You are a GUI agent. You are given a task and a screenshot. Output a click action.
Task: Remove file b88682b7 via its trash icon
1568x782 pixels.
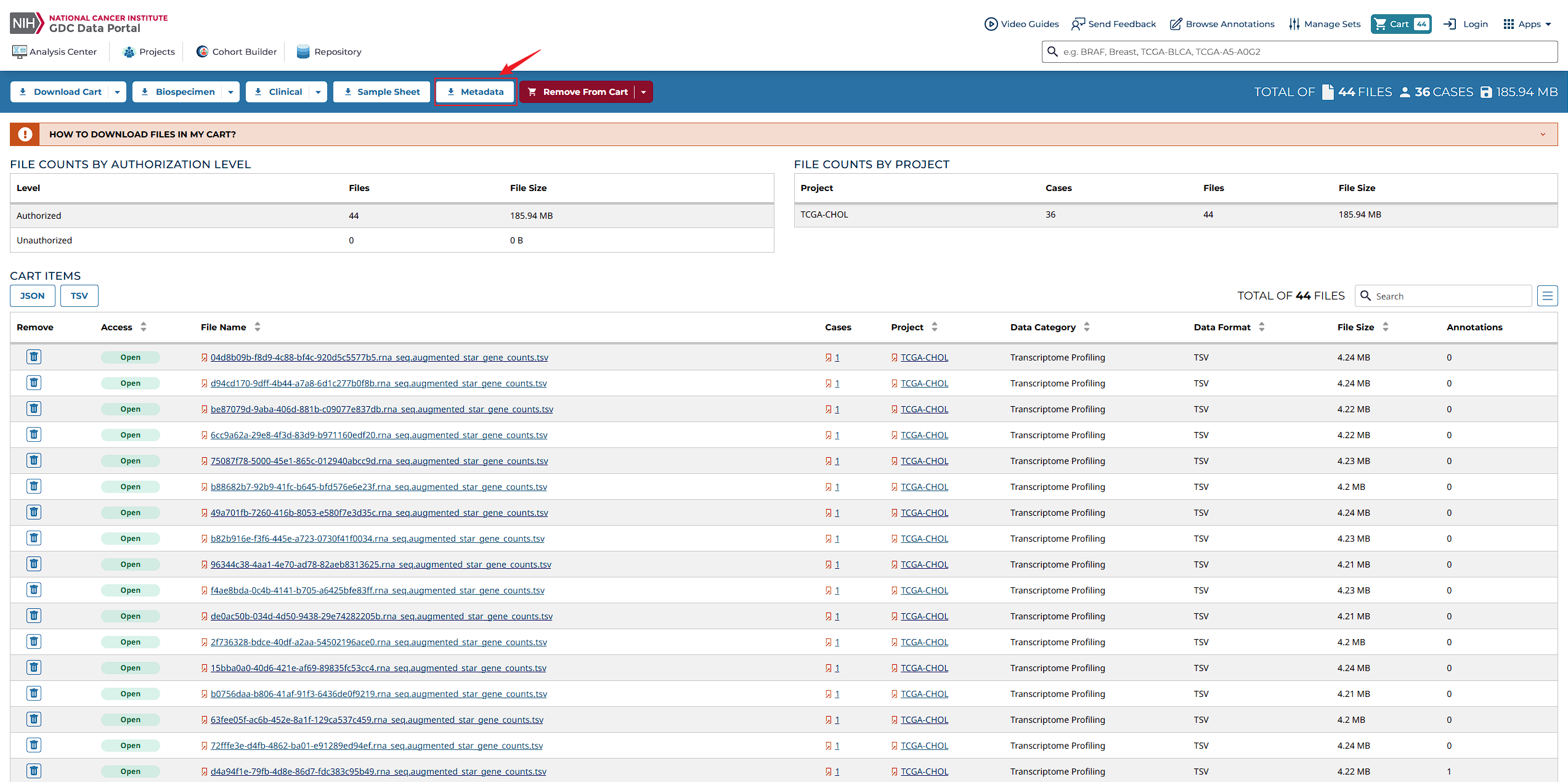[34, 486]
